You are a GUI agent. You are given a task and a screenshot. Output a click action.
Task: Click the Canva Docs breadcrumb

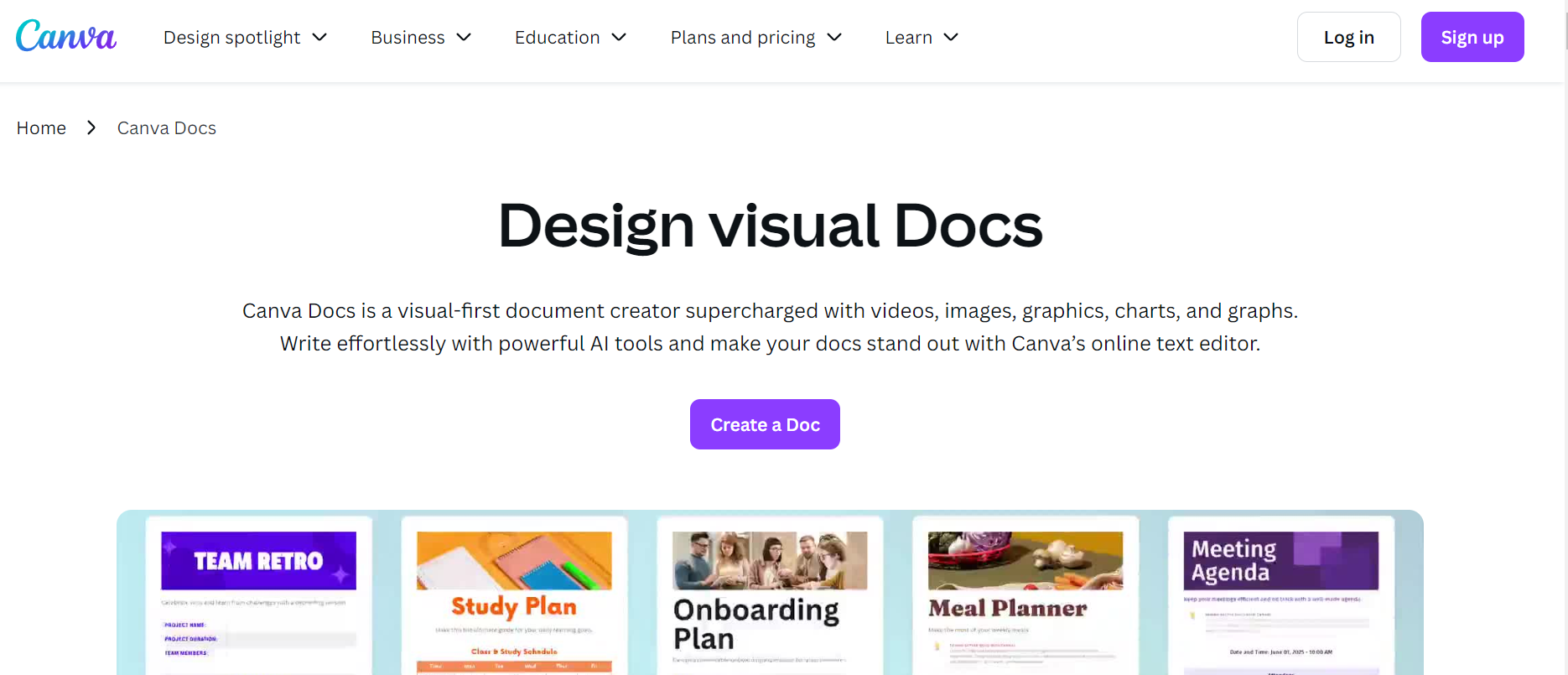coord(167,128)
